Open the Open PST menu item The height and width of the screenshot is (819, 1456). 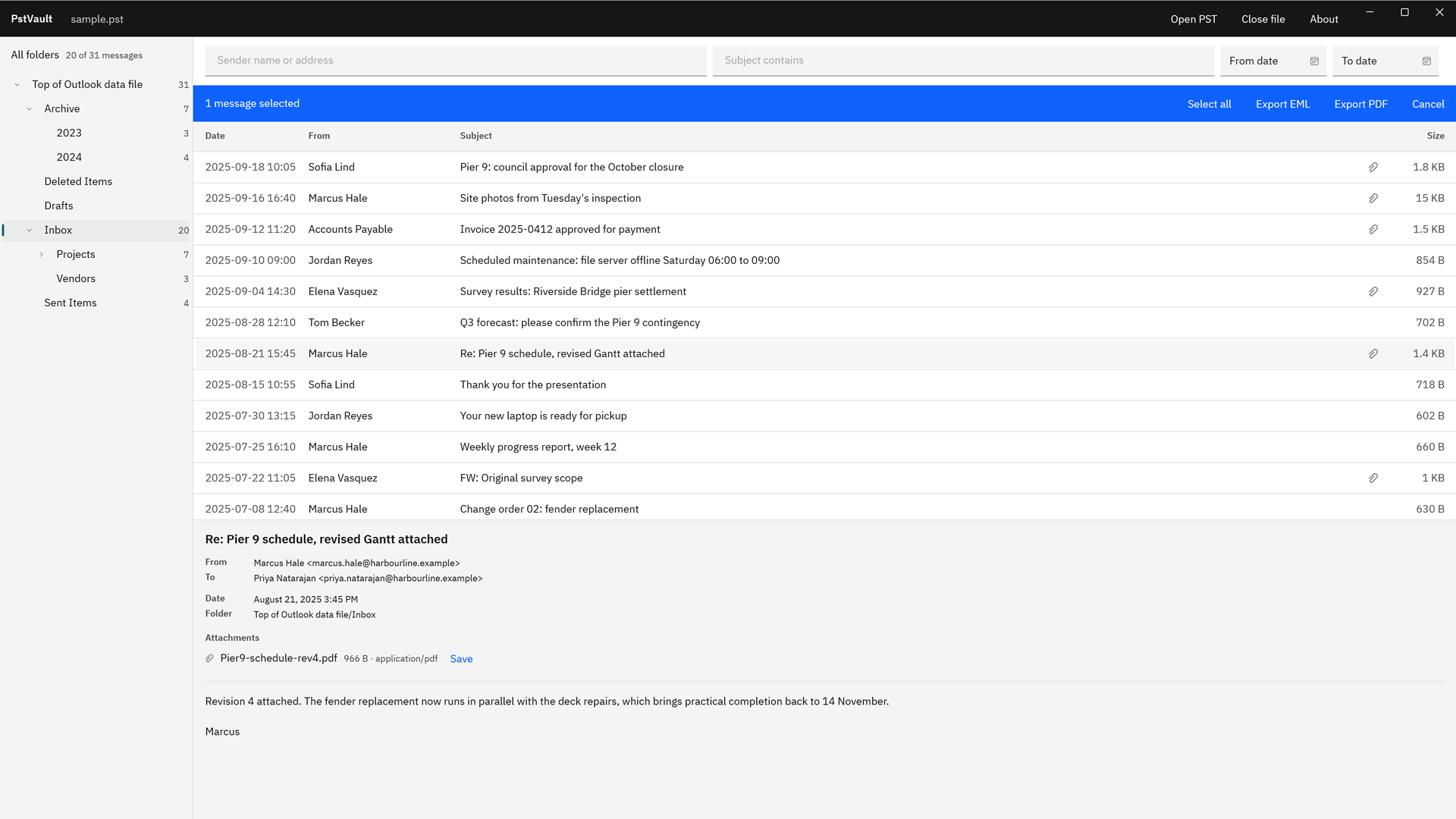point(1194,19)
